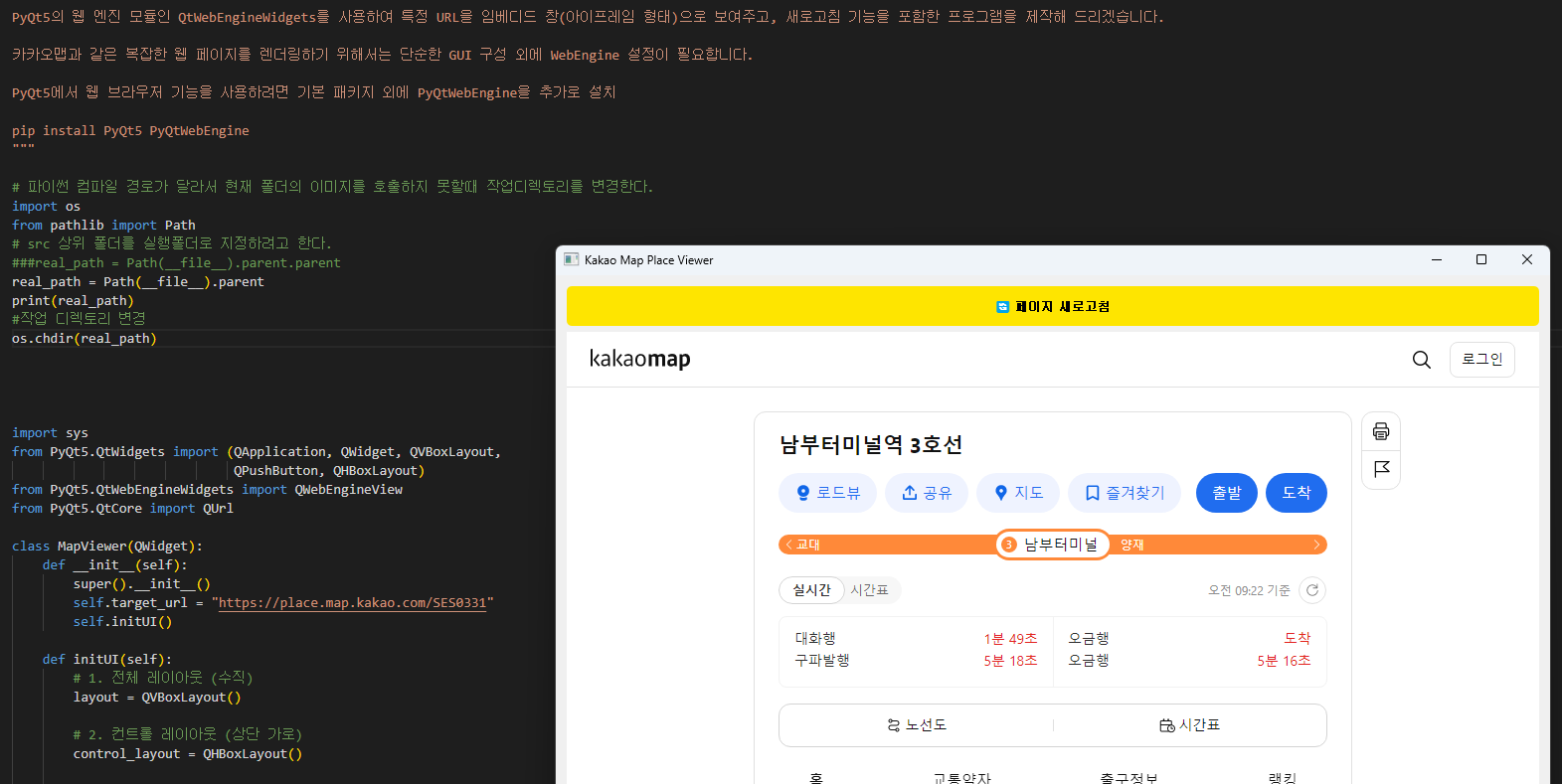The height and width of the screenshot is (784, 1562).
Task: Set station as 도착 arrival point
Action: 1296,493
